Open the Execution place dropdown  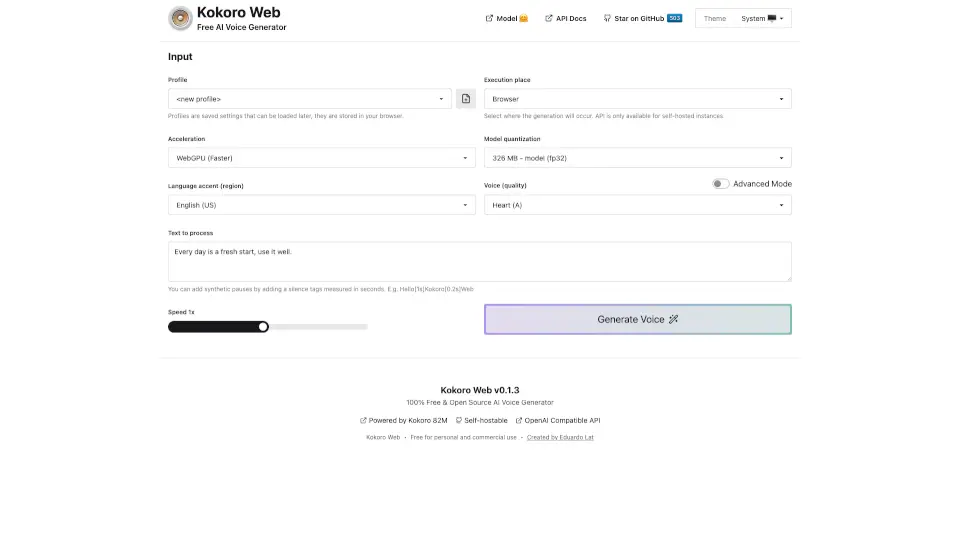pyautogui.click(x=637, y=99)
